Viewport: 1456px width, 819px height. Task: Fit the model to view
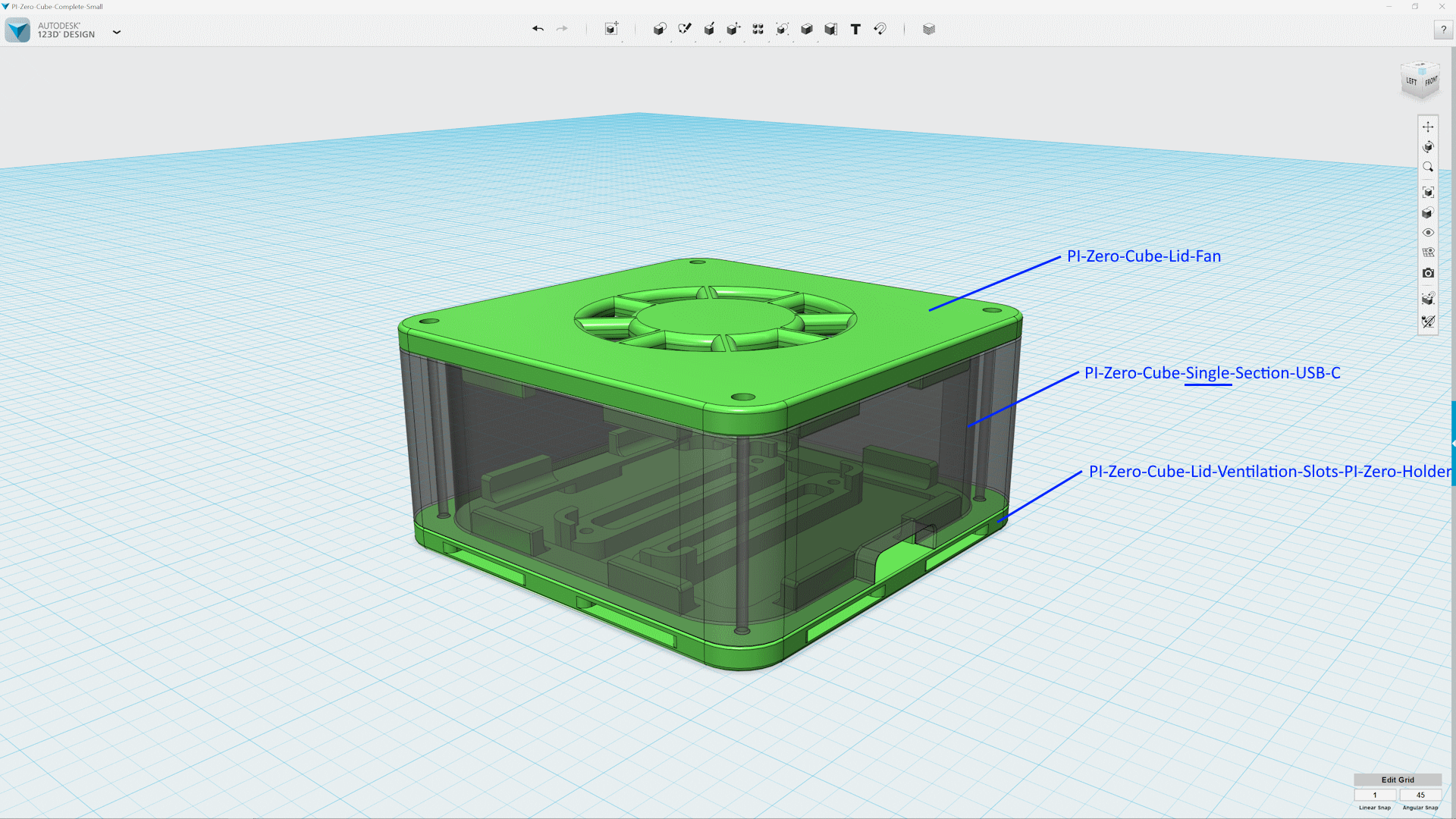(x=1428, y=193)
